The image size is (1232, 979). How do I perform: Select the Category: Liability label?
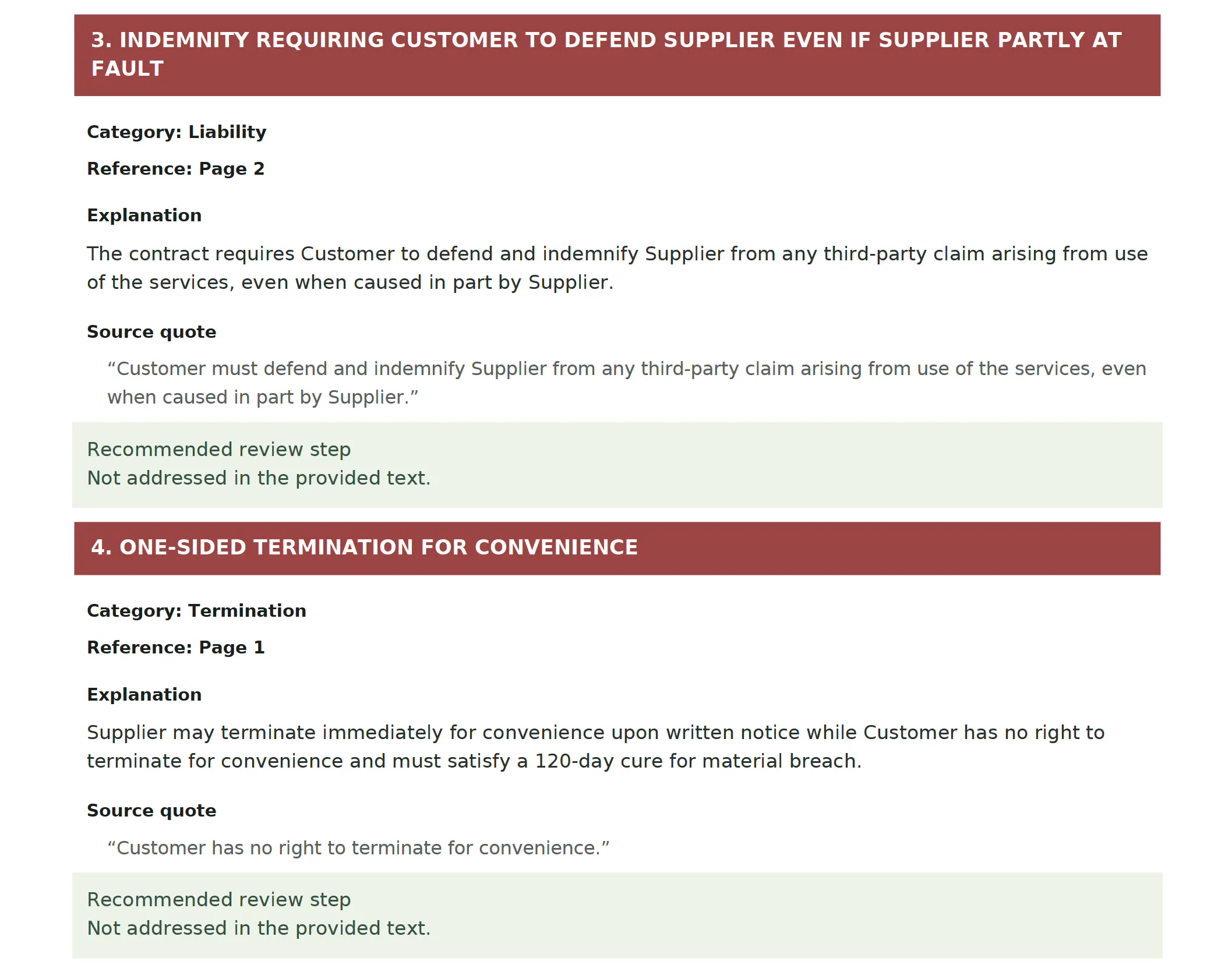(x=176, y=132)
